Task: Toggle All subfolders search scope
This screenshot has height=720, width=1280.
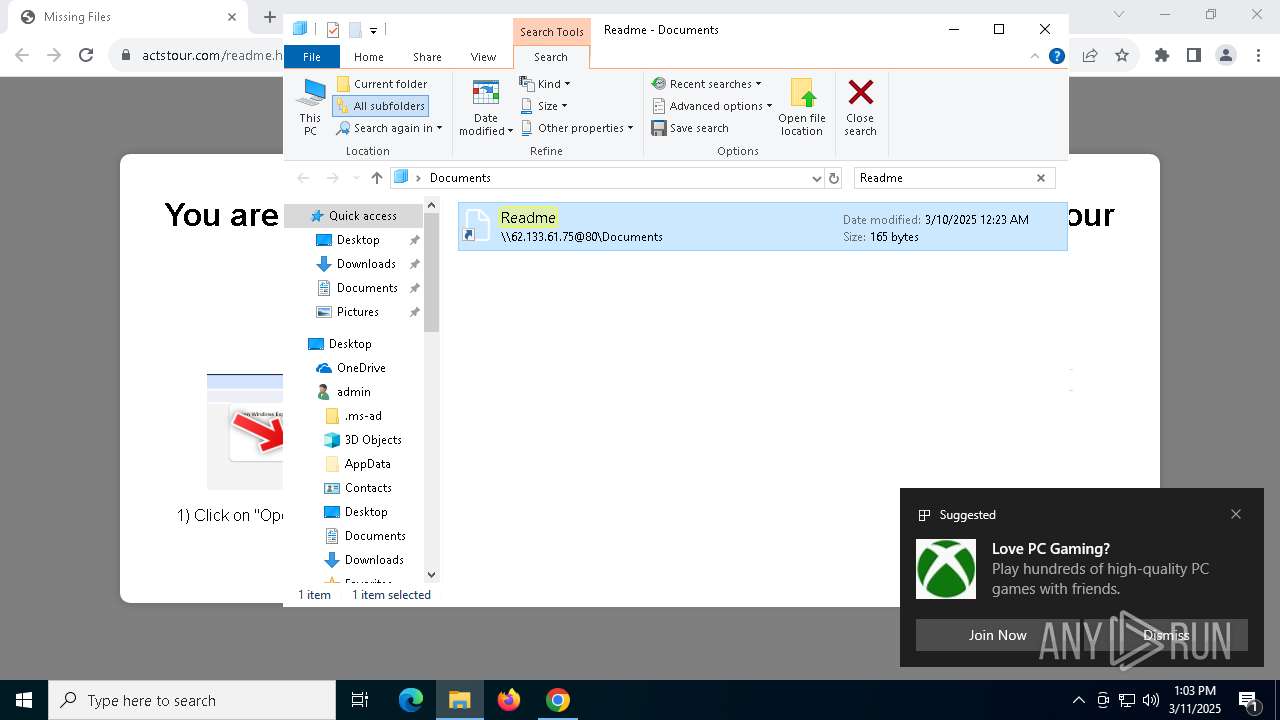Action: tap(380, 106)
